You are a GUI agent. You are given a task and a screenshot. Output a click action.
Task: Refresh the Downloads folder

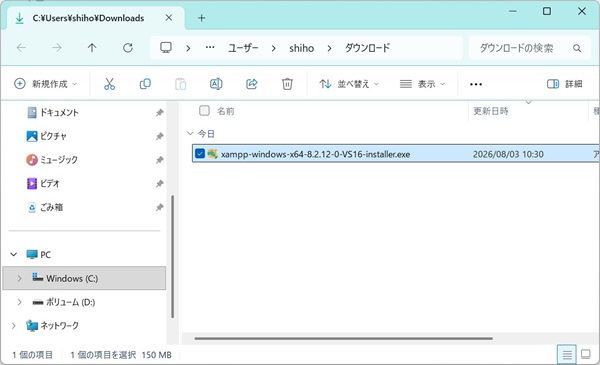coord(128,48)
